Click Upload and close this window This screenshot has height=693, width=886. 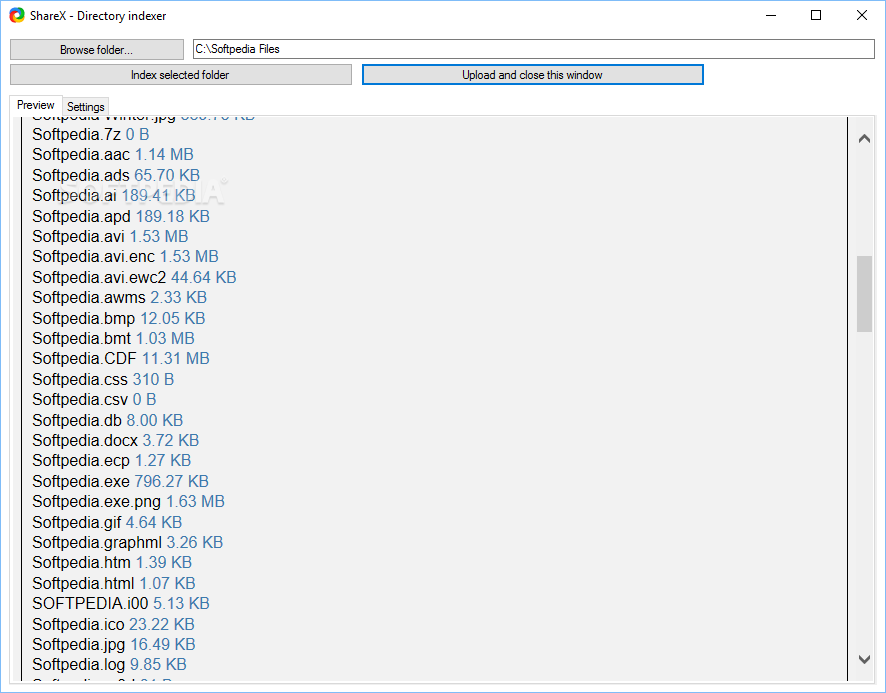click(x=532, y=75)
